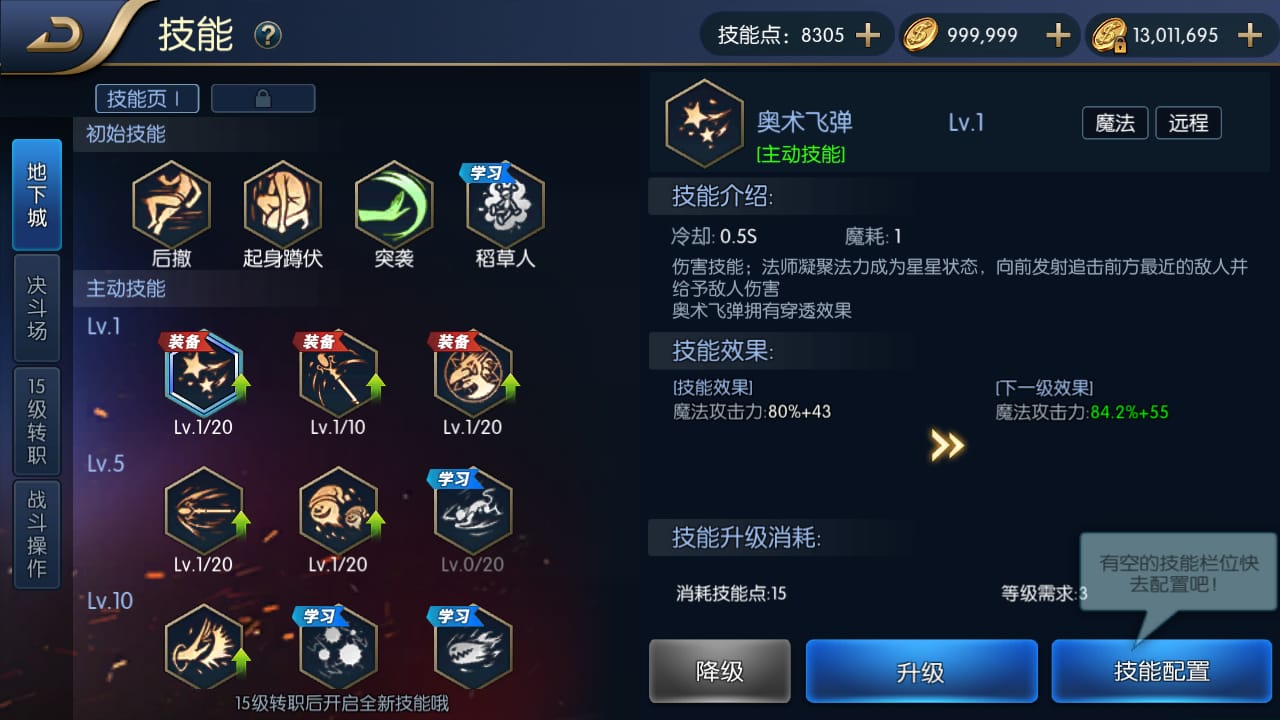Add gold coins via plus button
The width and height of the screenshot is (1280, 720).
(1058, 36)
